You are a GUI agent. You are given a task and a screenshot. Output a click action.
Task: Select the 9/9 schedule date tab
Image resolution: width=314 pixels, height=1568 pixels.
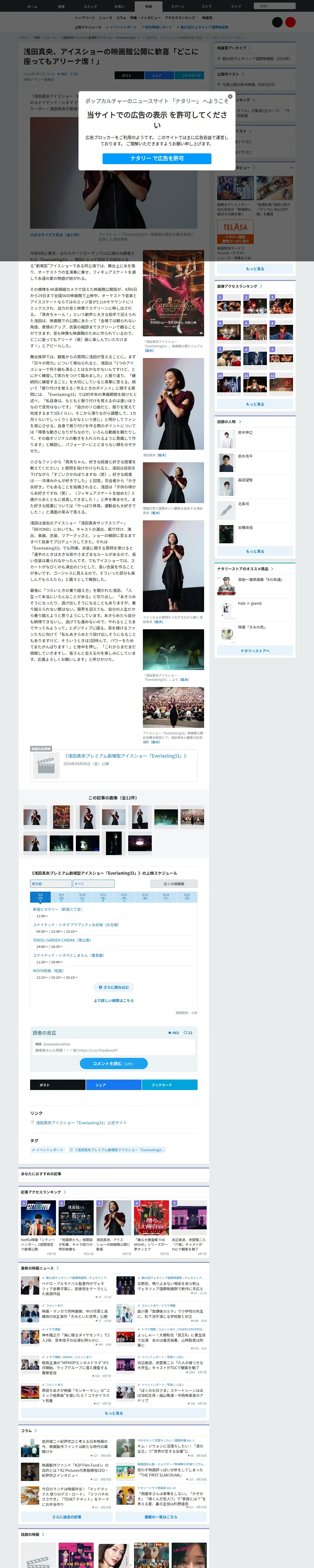point(61,897)
